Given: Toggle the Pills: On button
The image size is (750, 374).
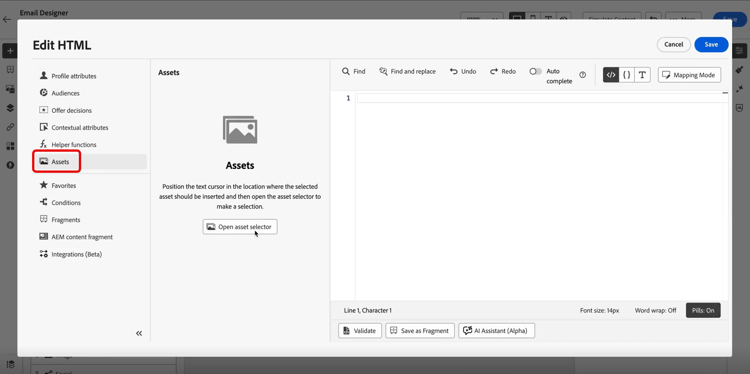Looking at the screenshot, I should [x=703, y=310].
